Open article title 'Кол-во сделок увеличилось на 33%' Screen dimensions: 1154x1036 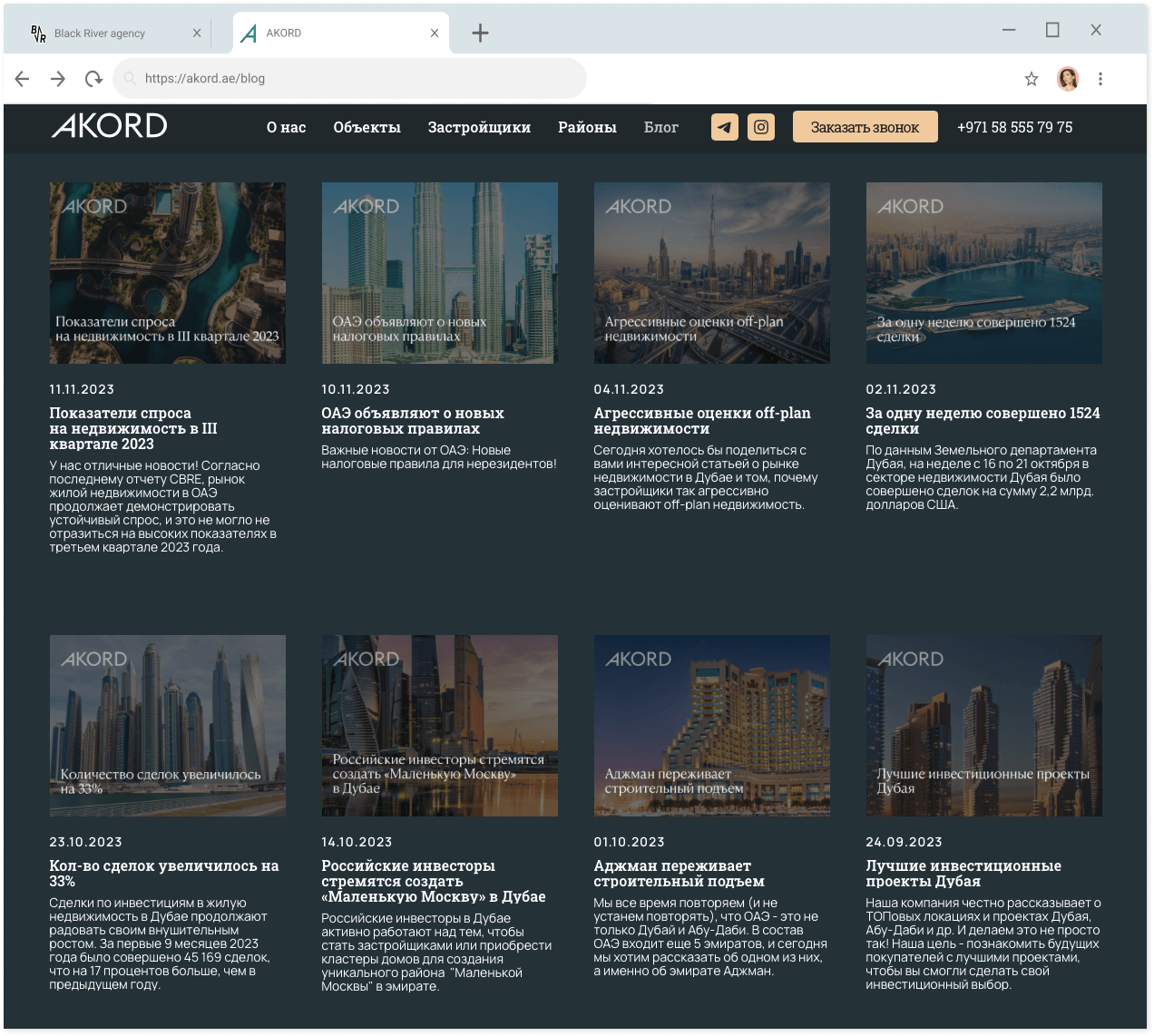164,874
